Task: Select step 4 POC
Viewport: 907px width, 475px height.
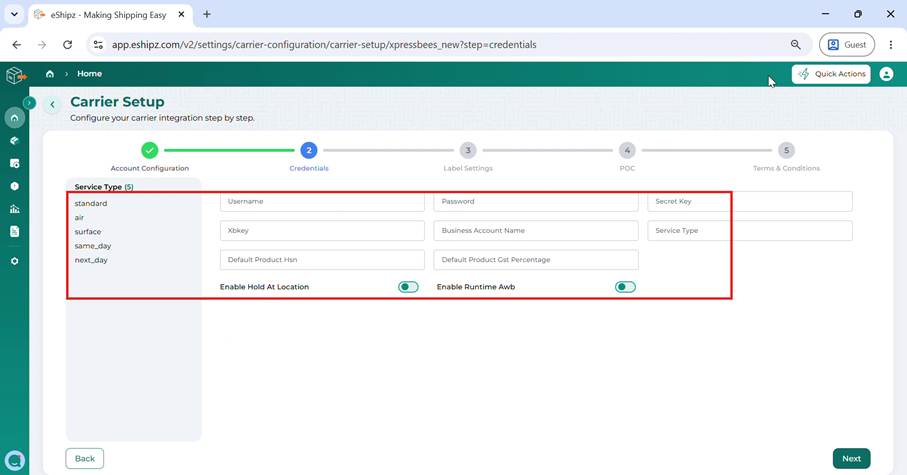Action: 627,150
